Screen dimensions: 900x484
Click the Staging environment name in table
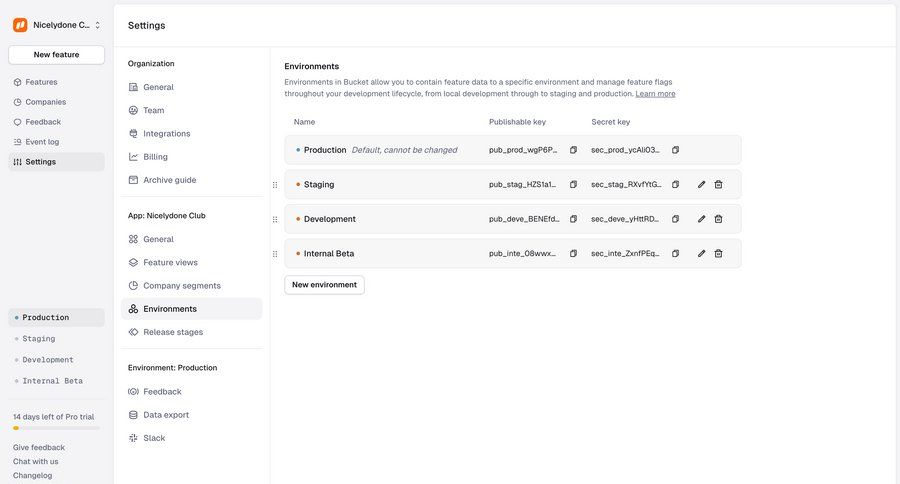tap(319, 184)
